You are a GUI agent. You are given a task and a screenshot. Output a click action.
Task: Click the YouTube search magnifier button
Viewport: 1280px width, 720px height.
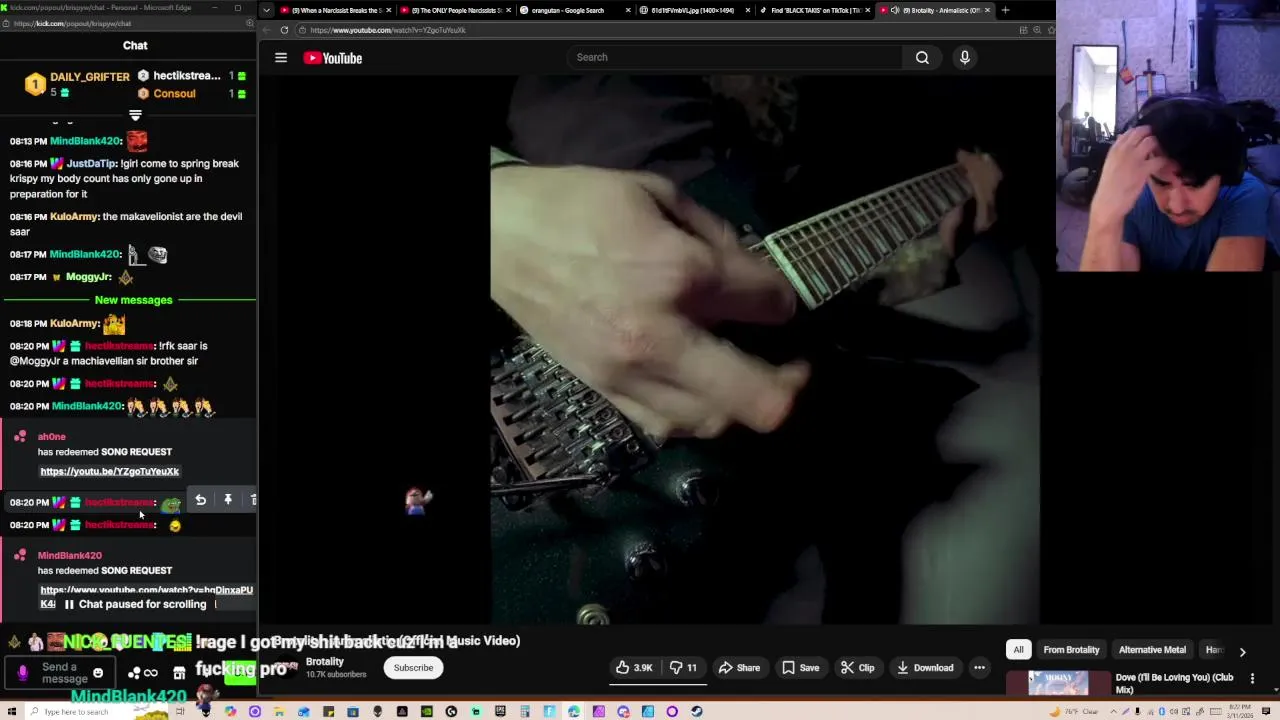click(922, 57)
